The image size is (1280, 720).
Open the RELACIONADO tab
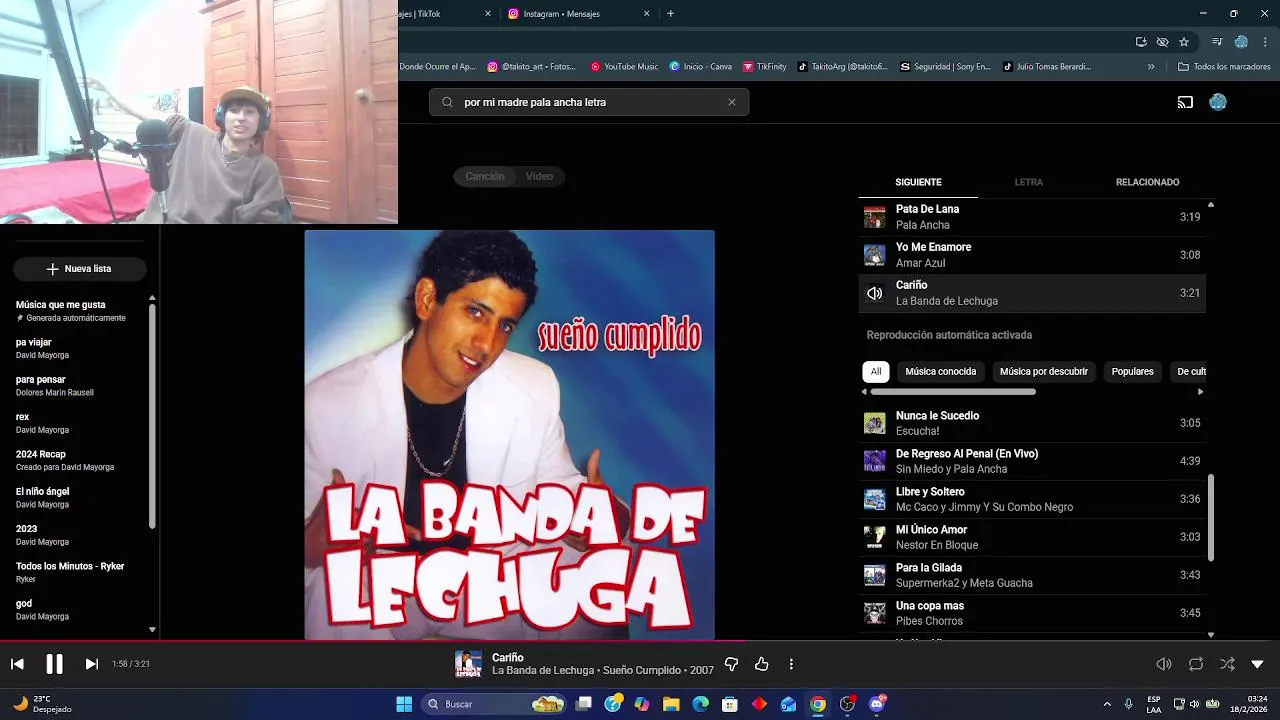click(1147, 182)
